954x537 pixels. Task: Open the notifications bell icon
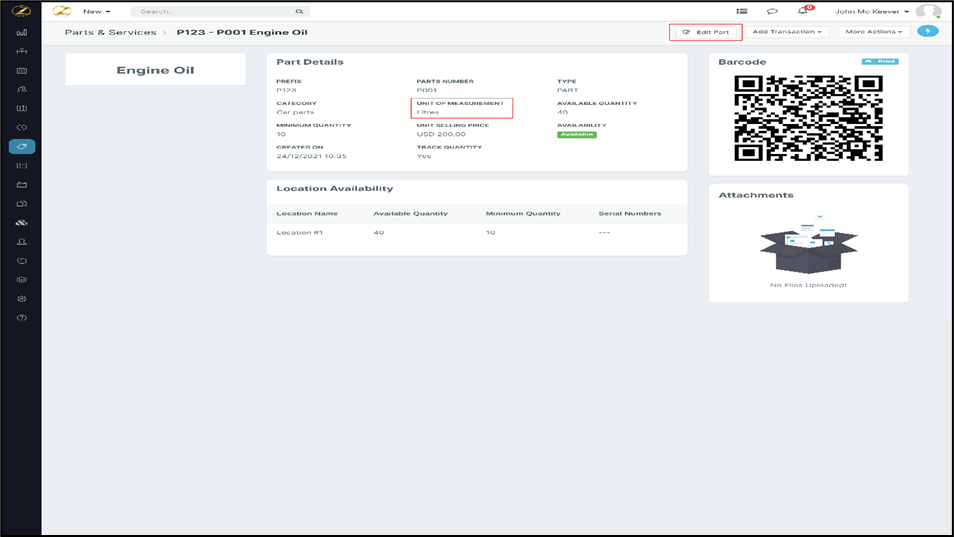(x=802, y=11)
